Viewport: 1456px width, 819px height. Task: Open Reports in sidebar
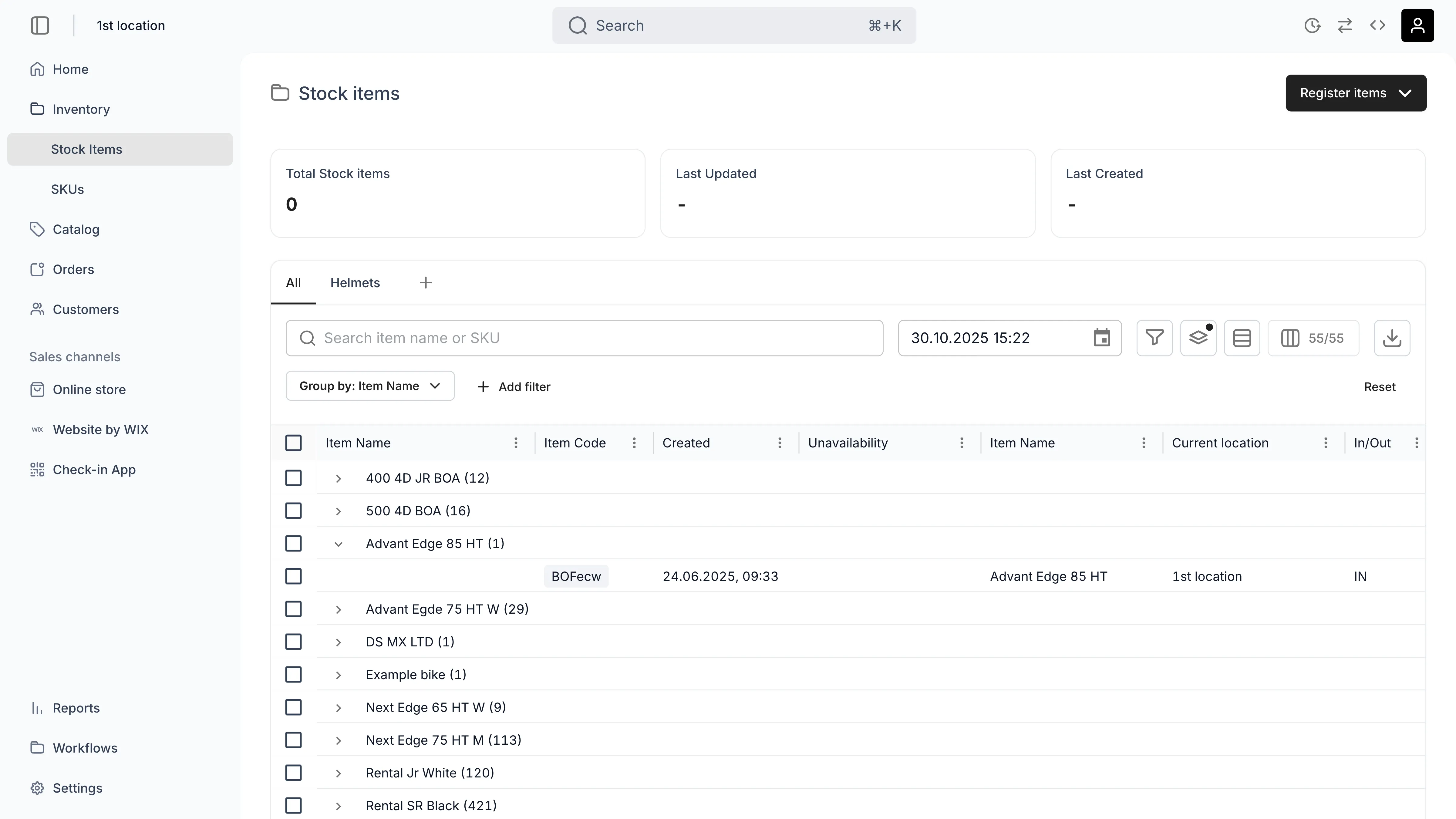120,708
